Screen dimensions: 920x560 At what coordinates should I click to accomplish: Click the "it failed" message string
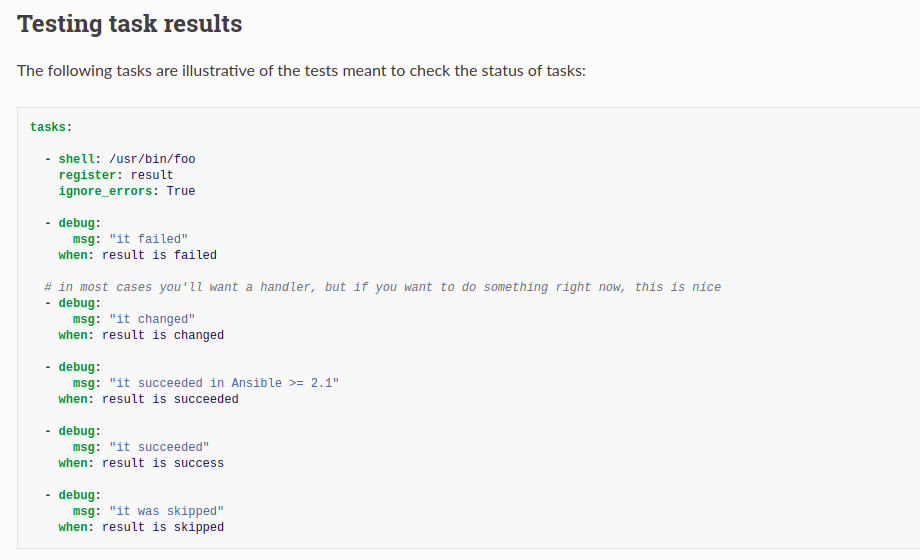148,239
